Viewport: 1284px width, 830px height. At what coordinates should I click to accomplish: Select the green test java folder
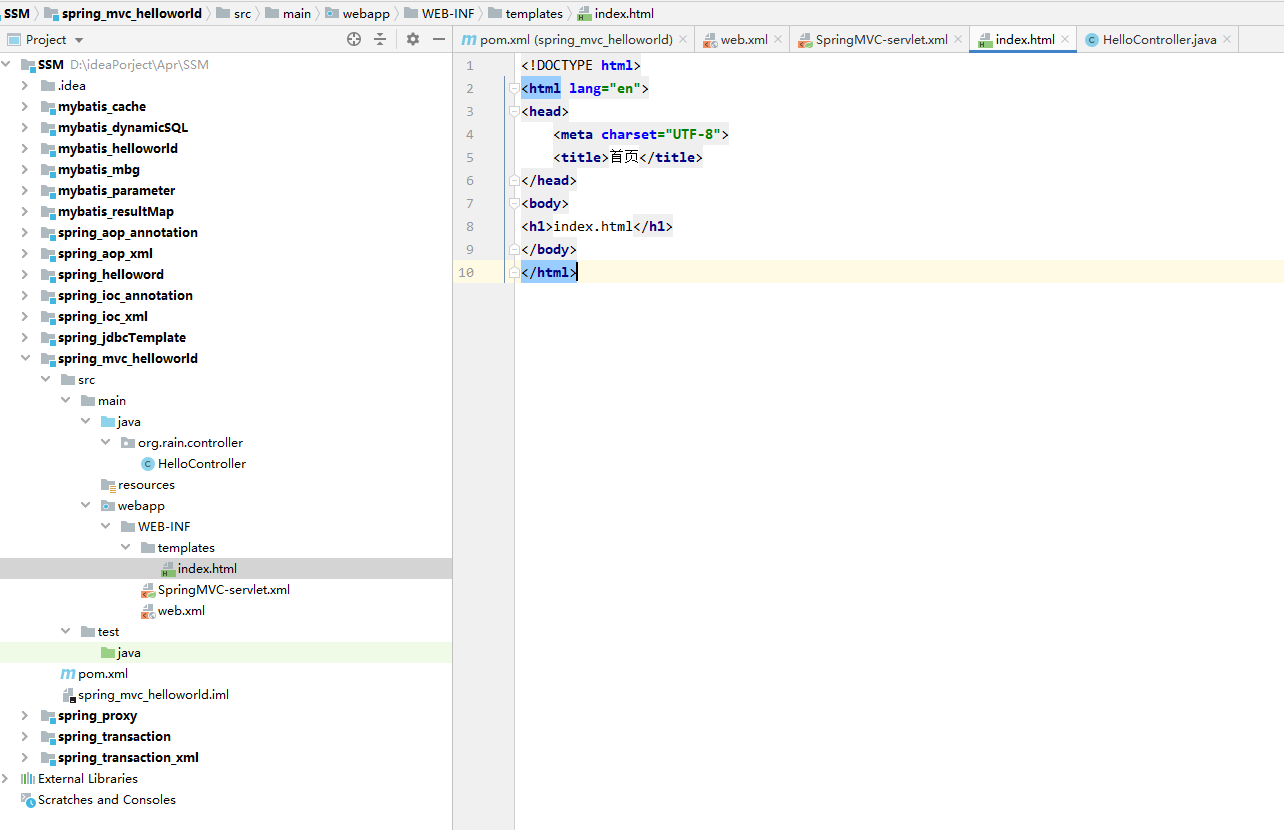click(x=129, y=652)
